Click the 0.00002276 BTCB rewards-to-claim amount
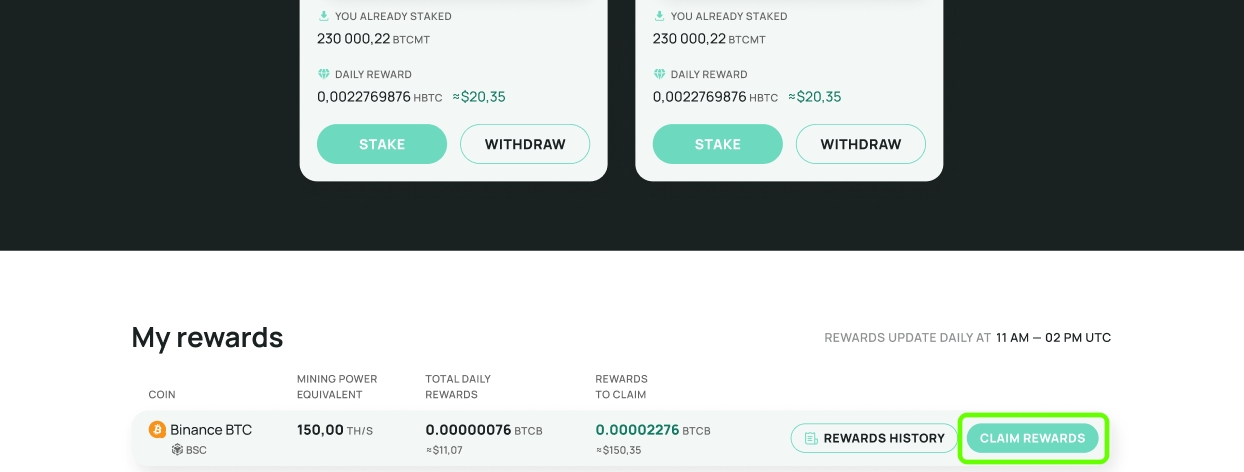Screen dimensions: 1244x472 (637, 430)
